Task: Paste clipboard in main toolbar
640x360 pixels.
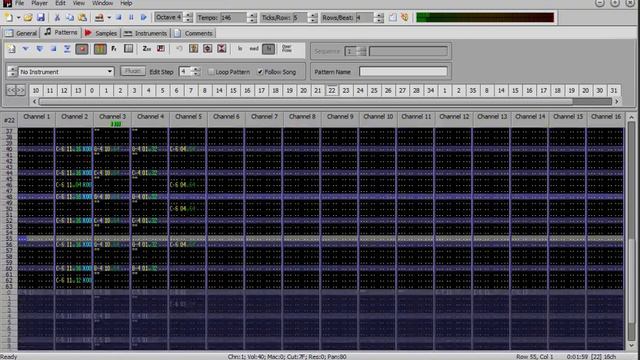Action: 82,18
